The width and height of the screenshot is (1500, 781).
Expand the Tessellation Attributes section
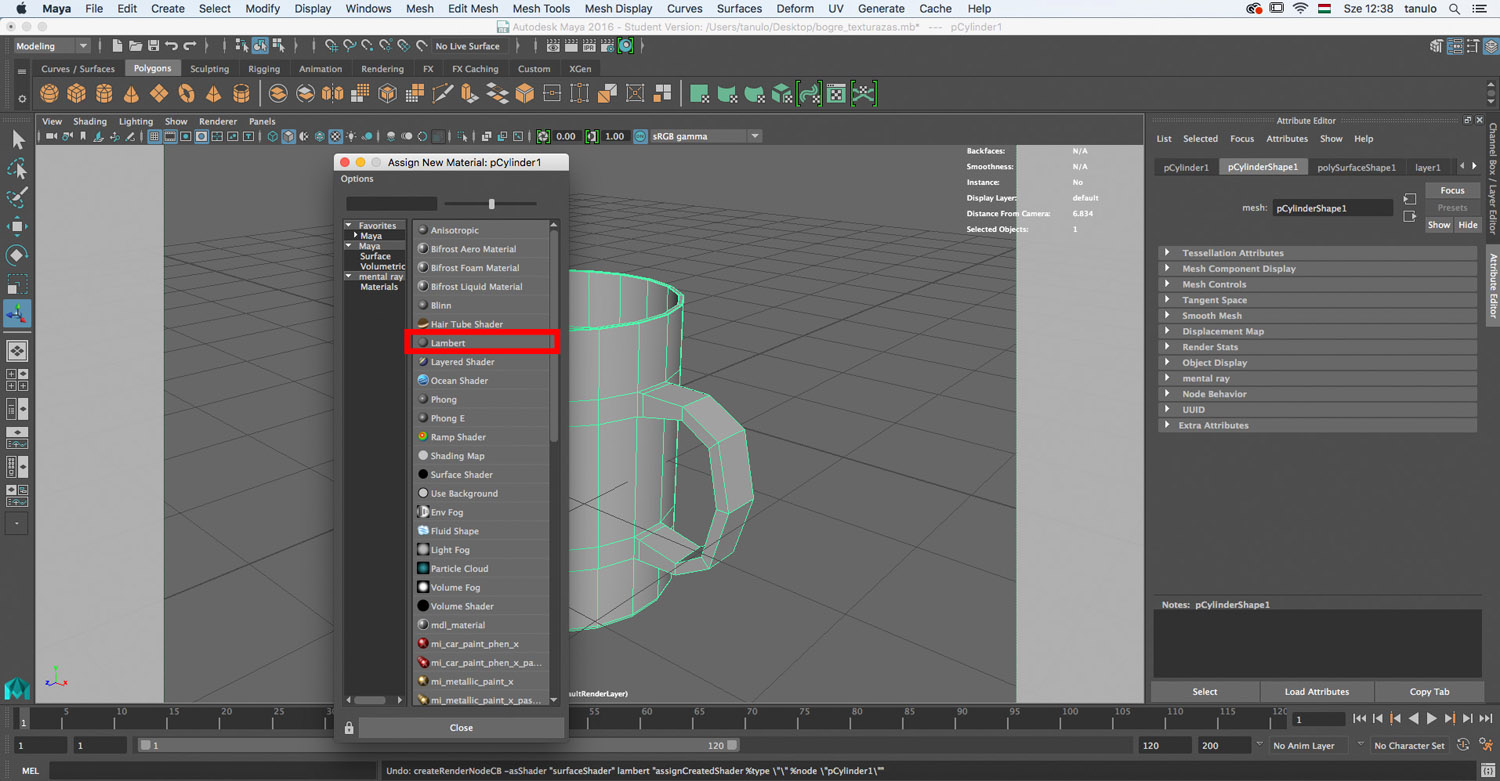[x=1232, y=253]
